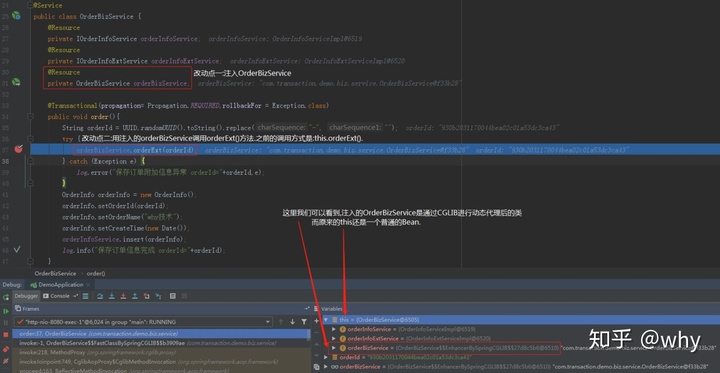Image resolution: width=720 pixels, height=373 pixels.
Task: Collapse the order() method fold marker
Action: [x=30, y=117]
